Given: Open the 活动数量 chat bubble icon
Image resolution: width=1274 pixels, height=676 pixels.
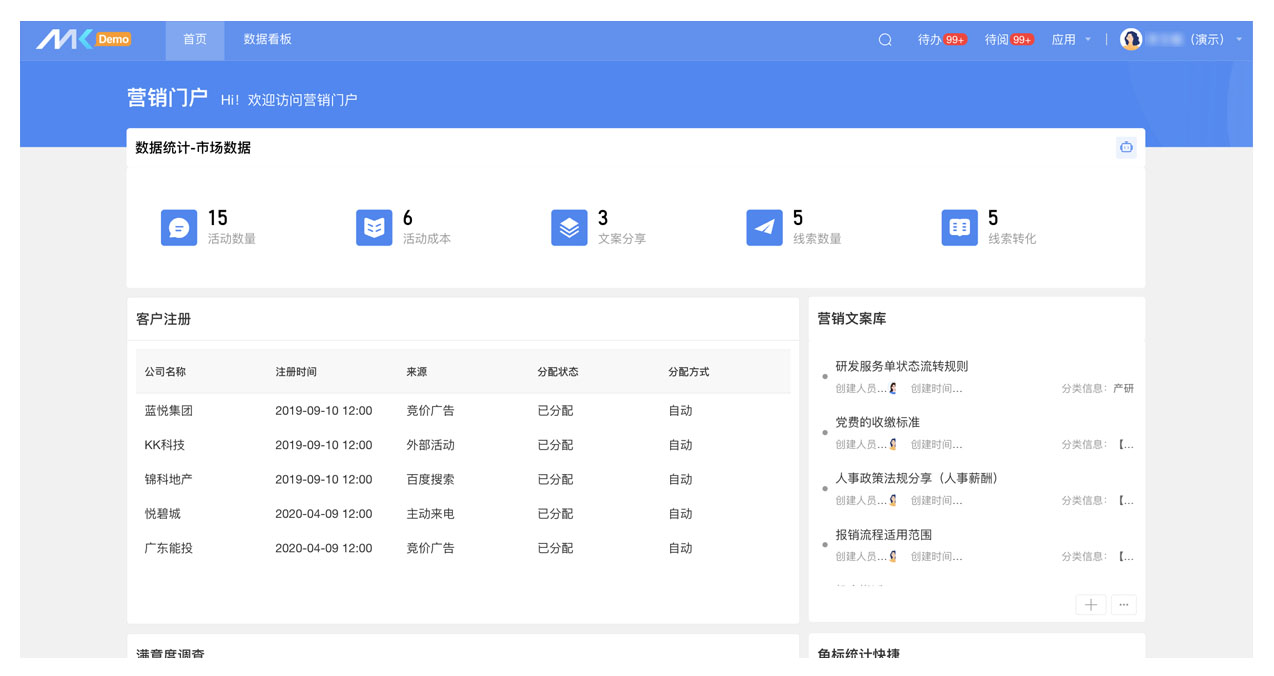Looking at the screenshot, I should [x=179, y=228].
